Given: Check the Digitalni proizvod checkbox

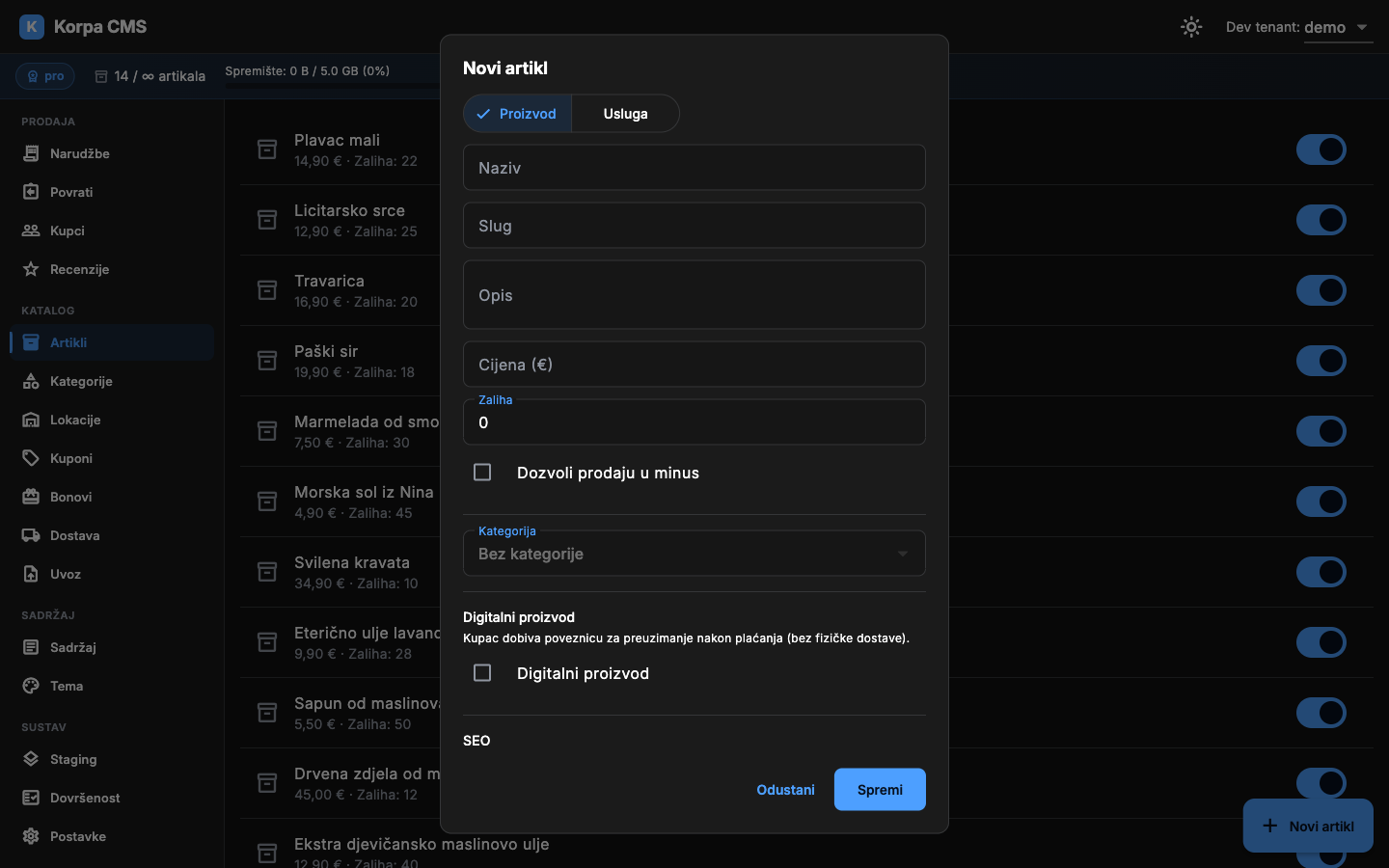Looking at the screenshot, I should point(482,673).
